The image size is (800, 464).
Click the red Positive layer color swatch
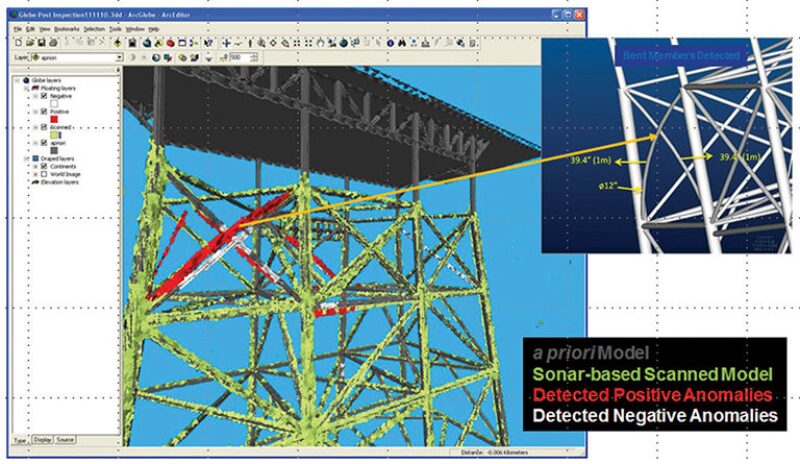click(55, 119)
